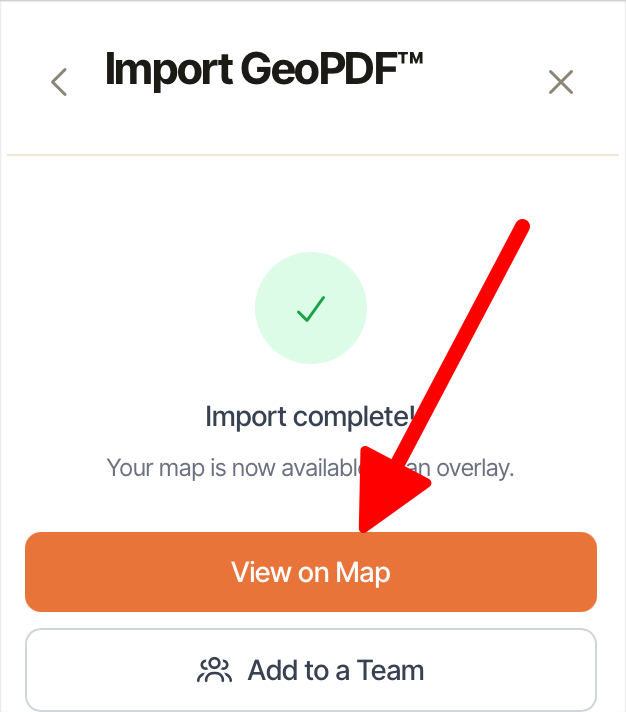Image resolution: width=626 pixels, height=712 pixels.
Task: Click the View on Map button
Action: click(x=311, y=572)
